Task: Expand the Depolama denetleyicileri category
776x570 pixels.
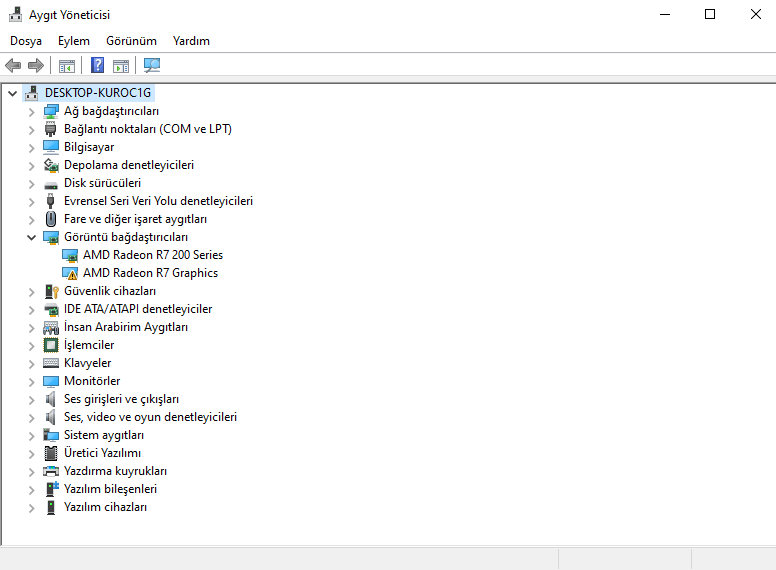Action: (x=32, y=166)
